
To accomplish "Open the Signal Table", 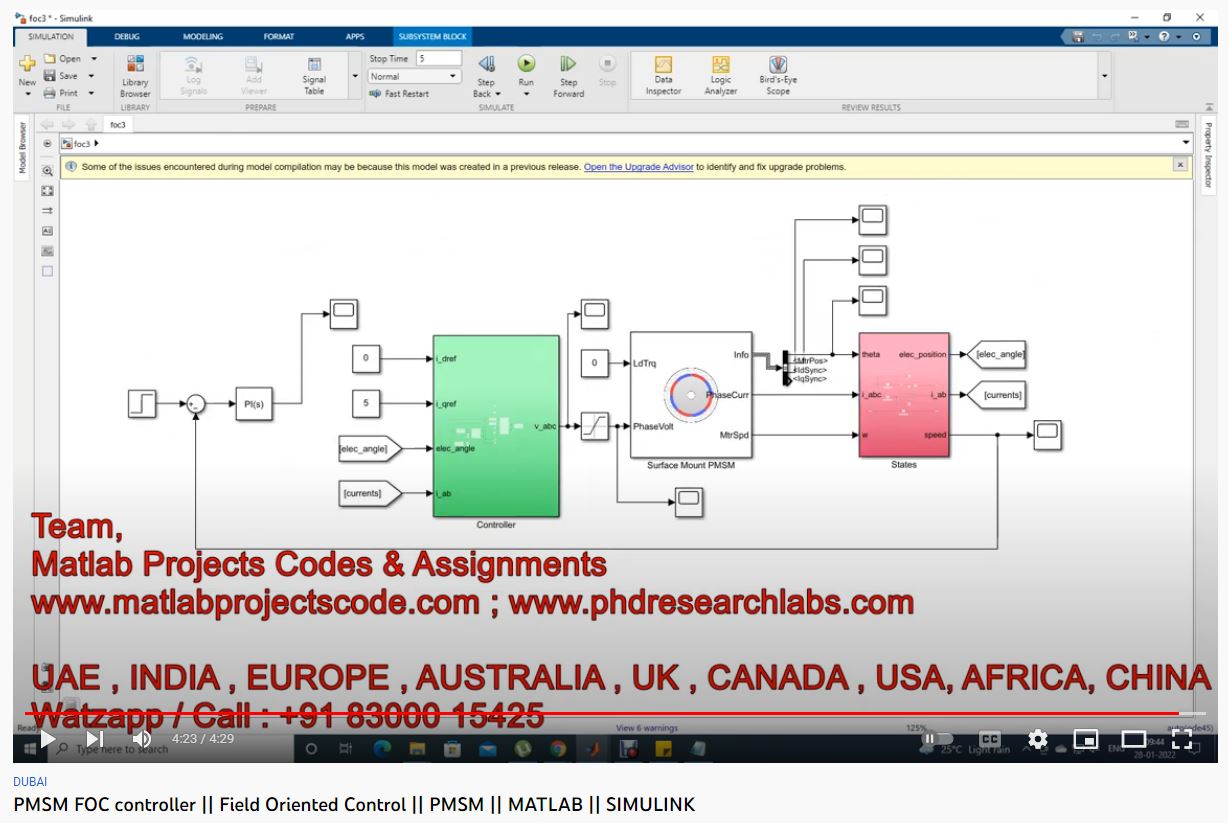I will (314, 75).
